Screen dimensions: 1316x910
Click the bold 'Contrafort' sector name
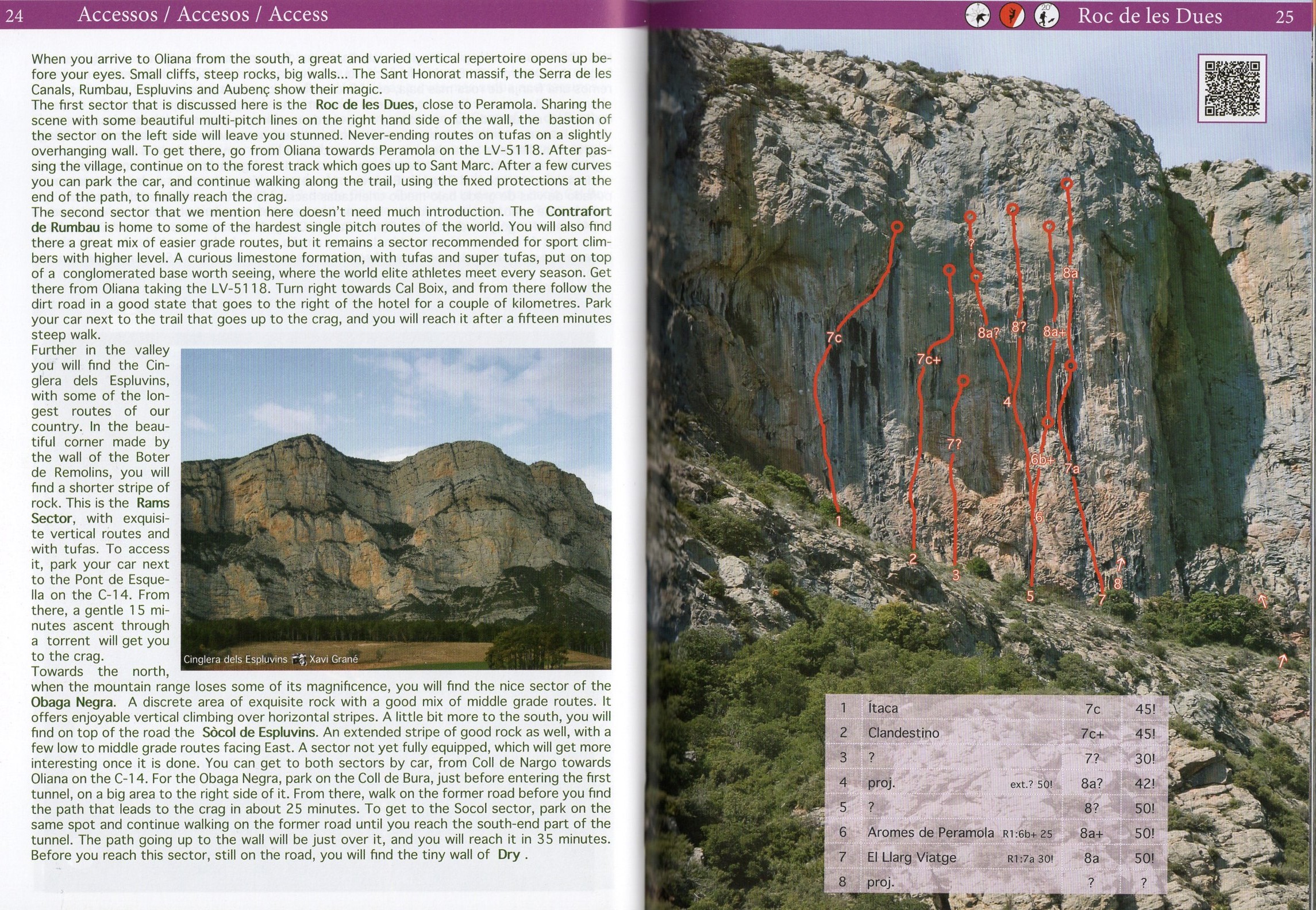578,211
